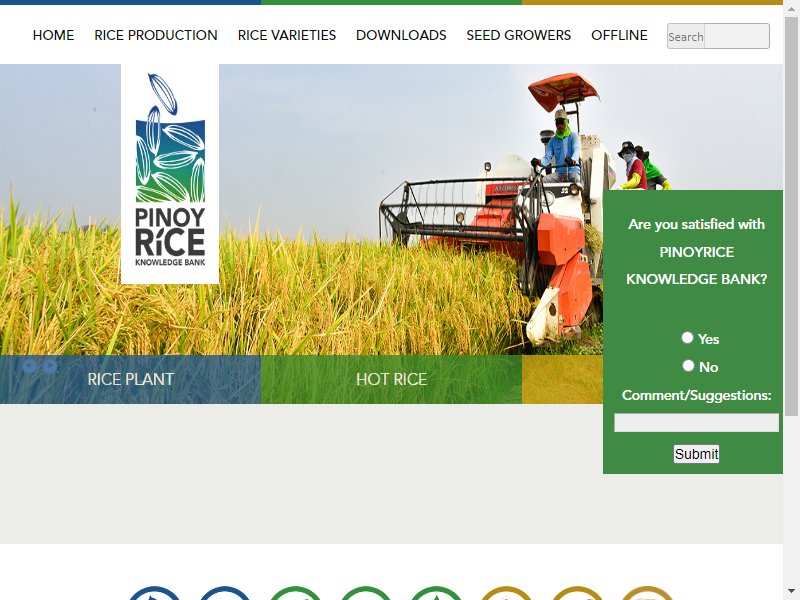Image resolution: width=800 pixels, height=600 pixels.
Task: Open the DOWNLOADS menu item
Action: click(x=401, y=35)
